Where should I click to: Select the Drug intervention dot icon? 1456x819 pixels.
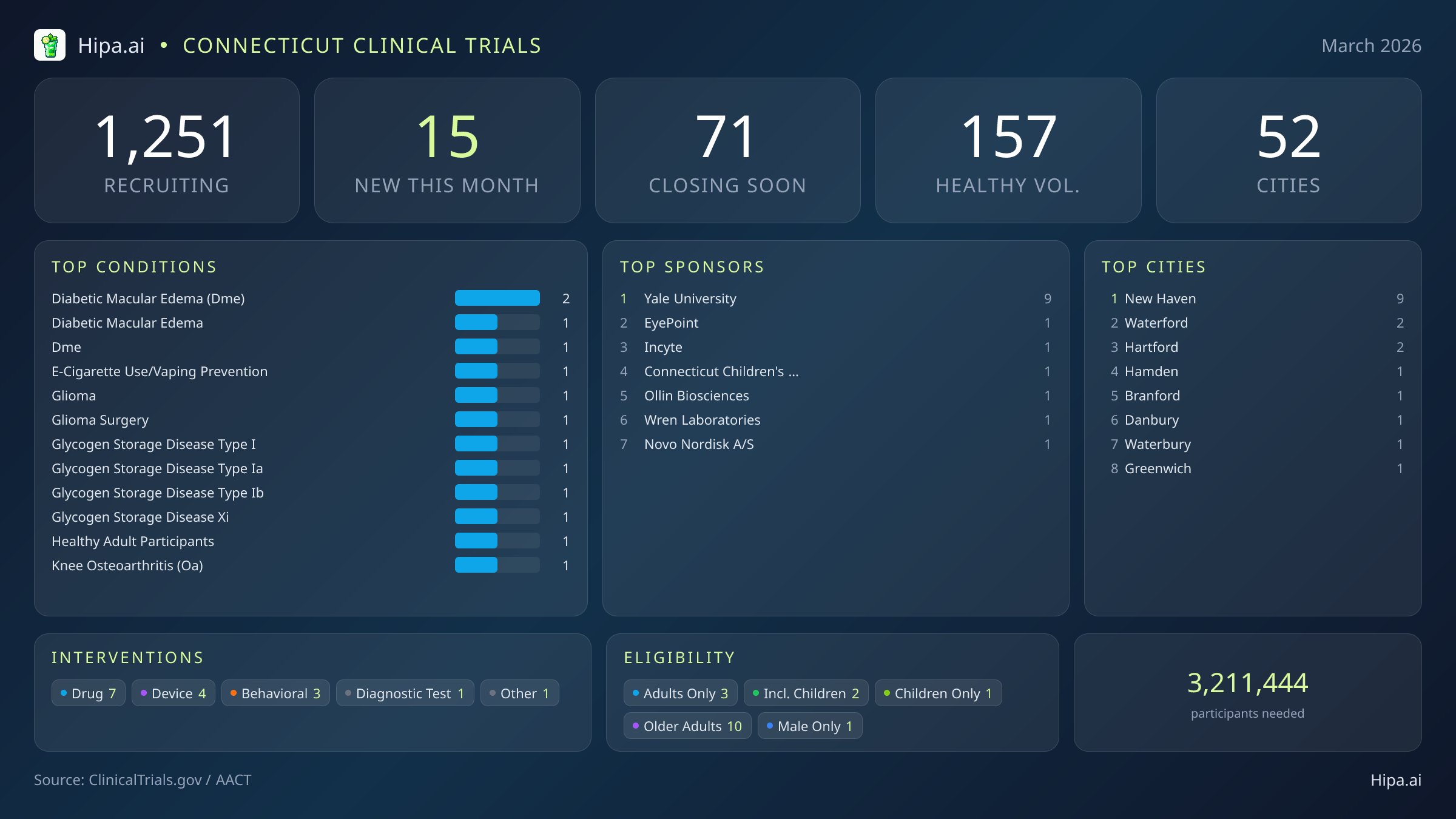(x=64, y=693)
